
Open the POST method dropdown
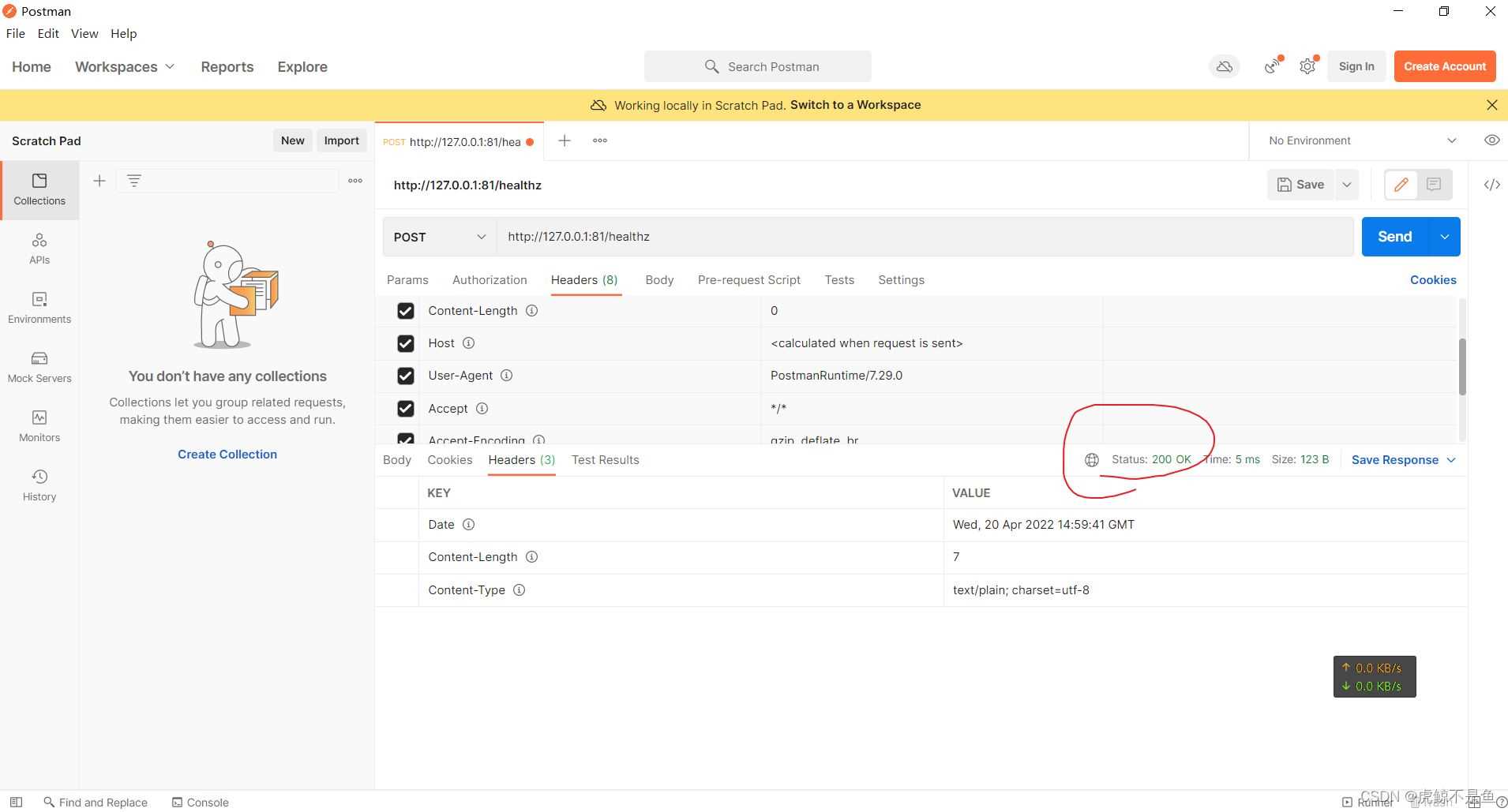440,237
